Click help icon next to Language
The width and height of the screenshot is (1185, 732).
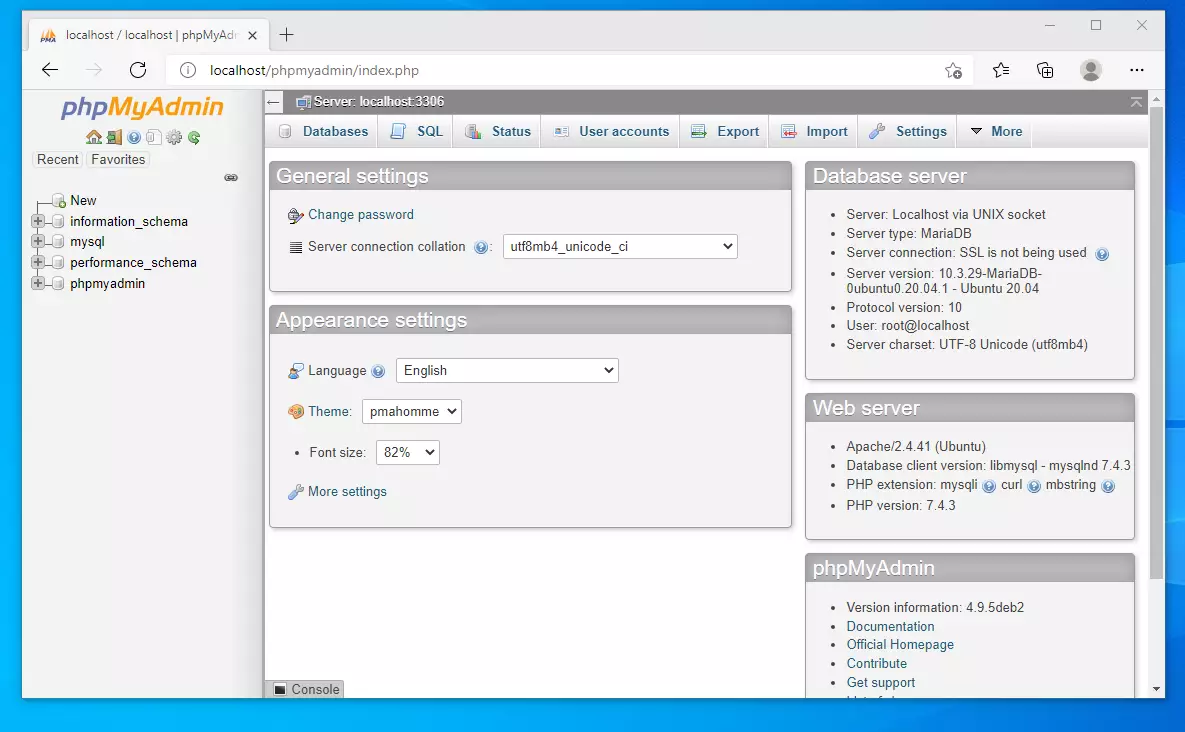pos(379,371)
